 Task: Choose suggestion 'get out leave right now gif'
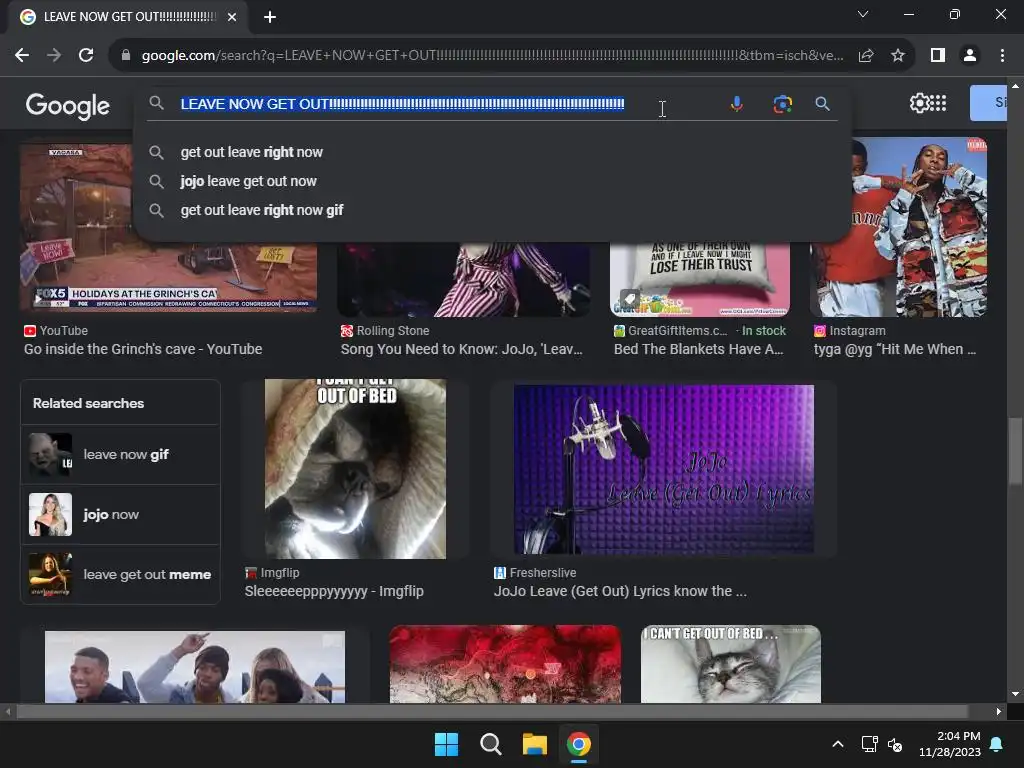click(261, 210)
